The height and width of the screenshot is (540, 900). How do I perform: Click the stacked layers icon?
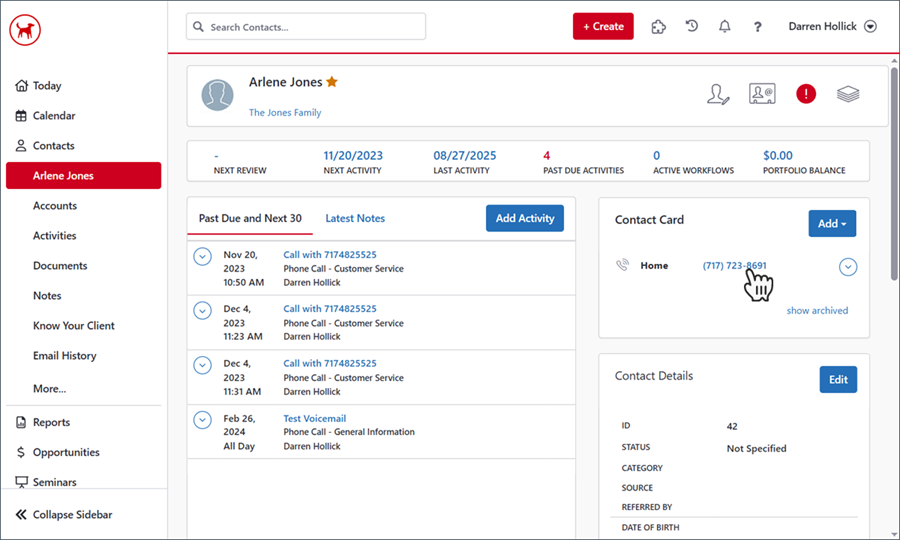point(848,94)
